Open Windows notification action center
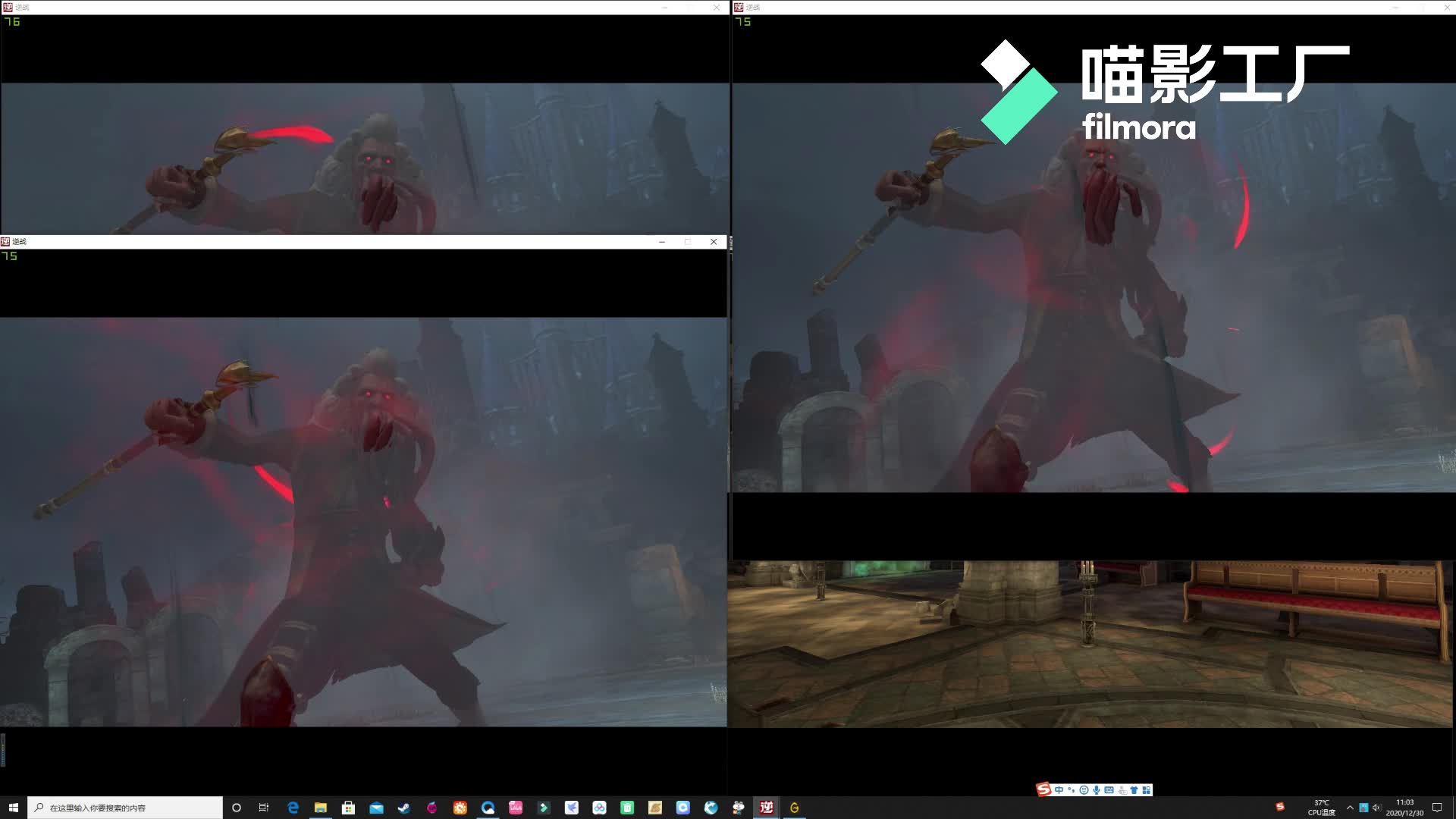This screenshot has height=819, width=1456. tap(1437, 808)
